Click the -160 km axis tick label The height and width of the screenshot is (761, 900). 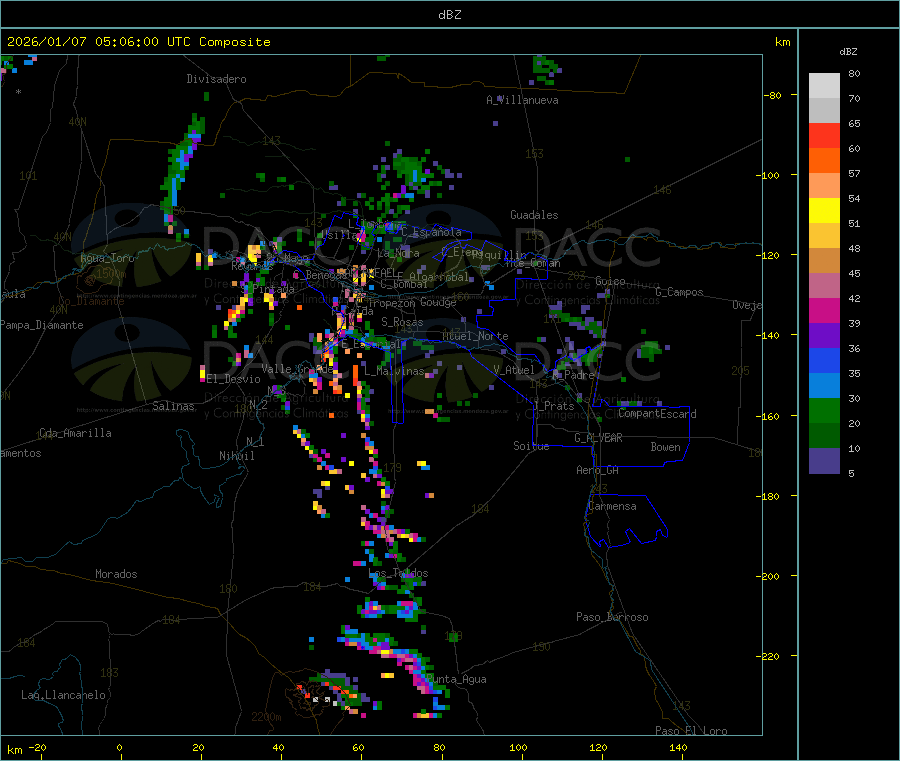770,416
